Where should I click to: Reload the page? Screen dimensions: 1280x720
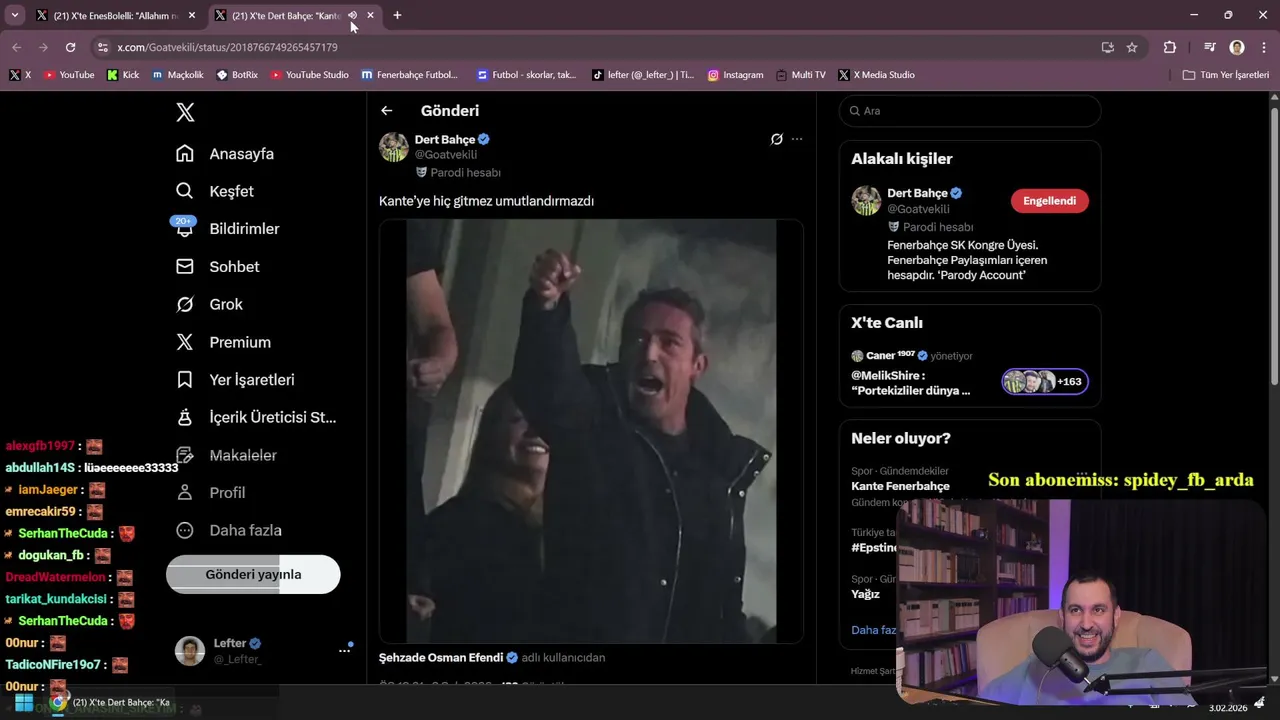click(70, 47)
